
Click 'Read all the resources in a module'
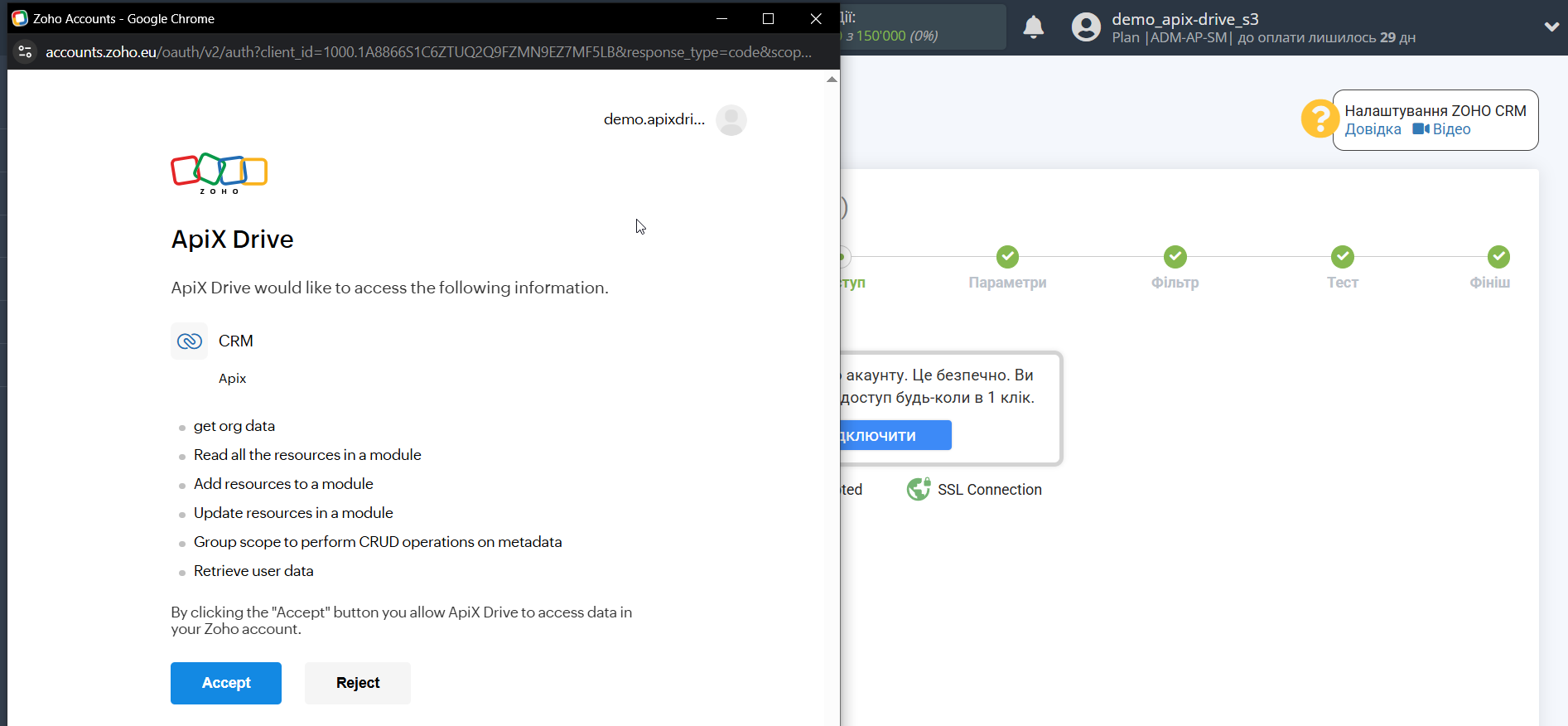[x=307, y=455]
